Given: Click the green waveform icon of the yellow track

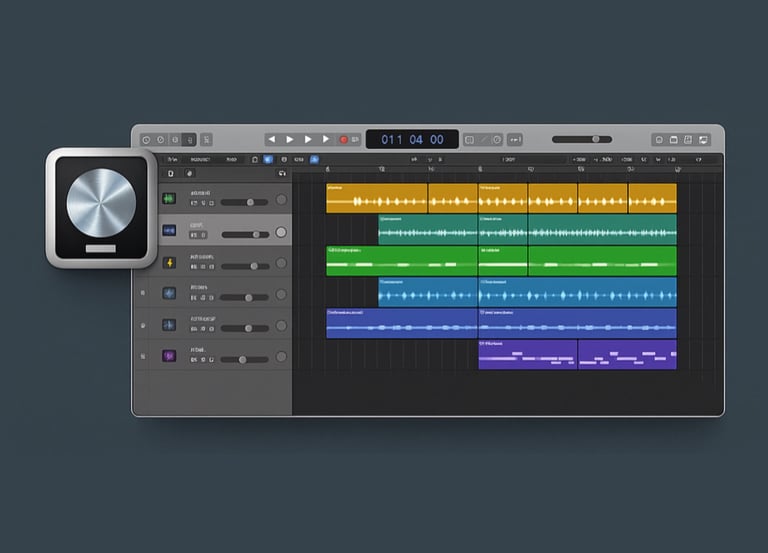Looking at the screenshot, I should click(169, 198).
